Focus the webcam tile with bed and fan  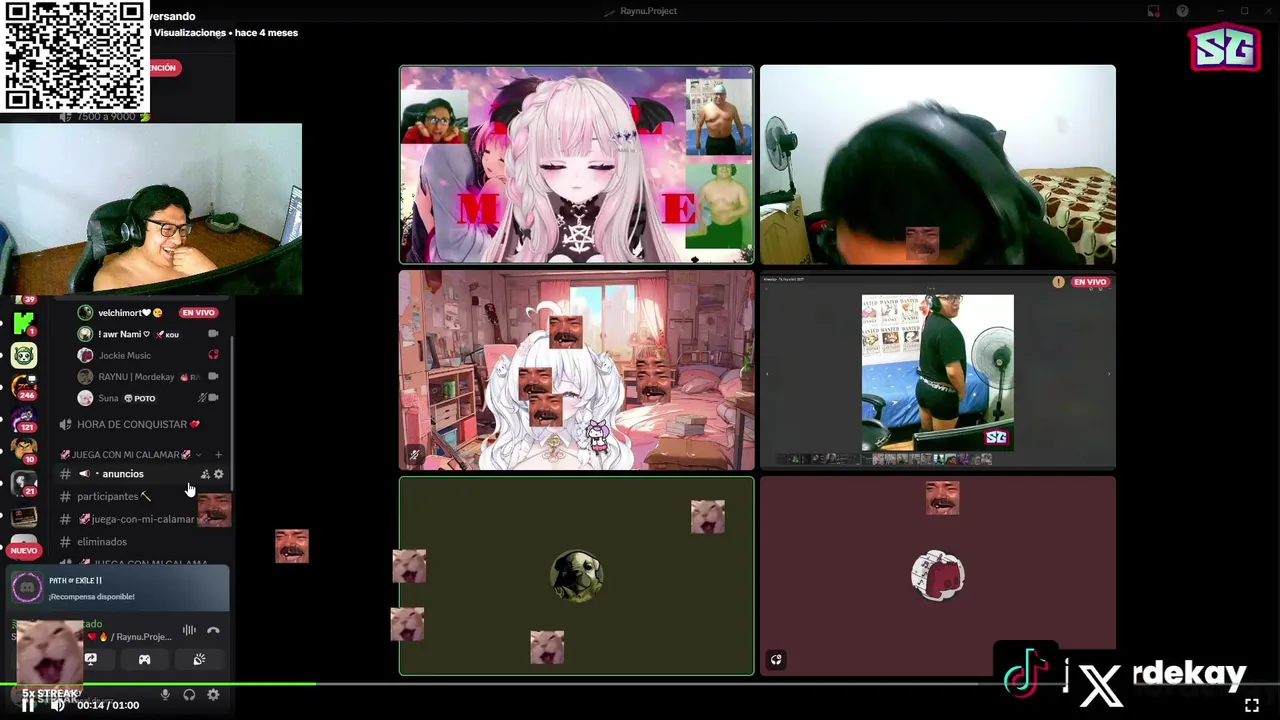937,165
